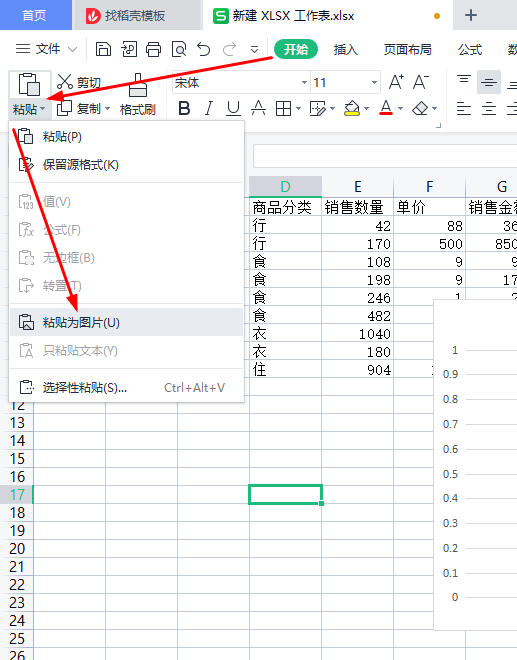Decrease font size with A- icon
The image size is (517, 660).
pos(421,82)
